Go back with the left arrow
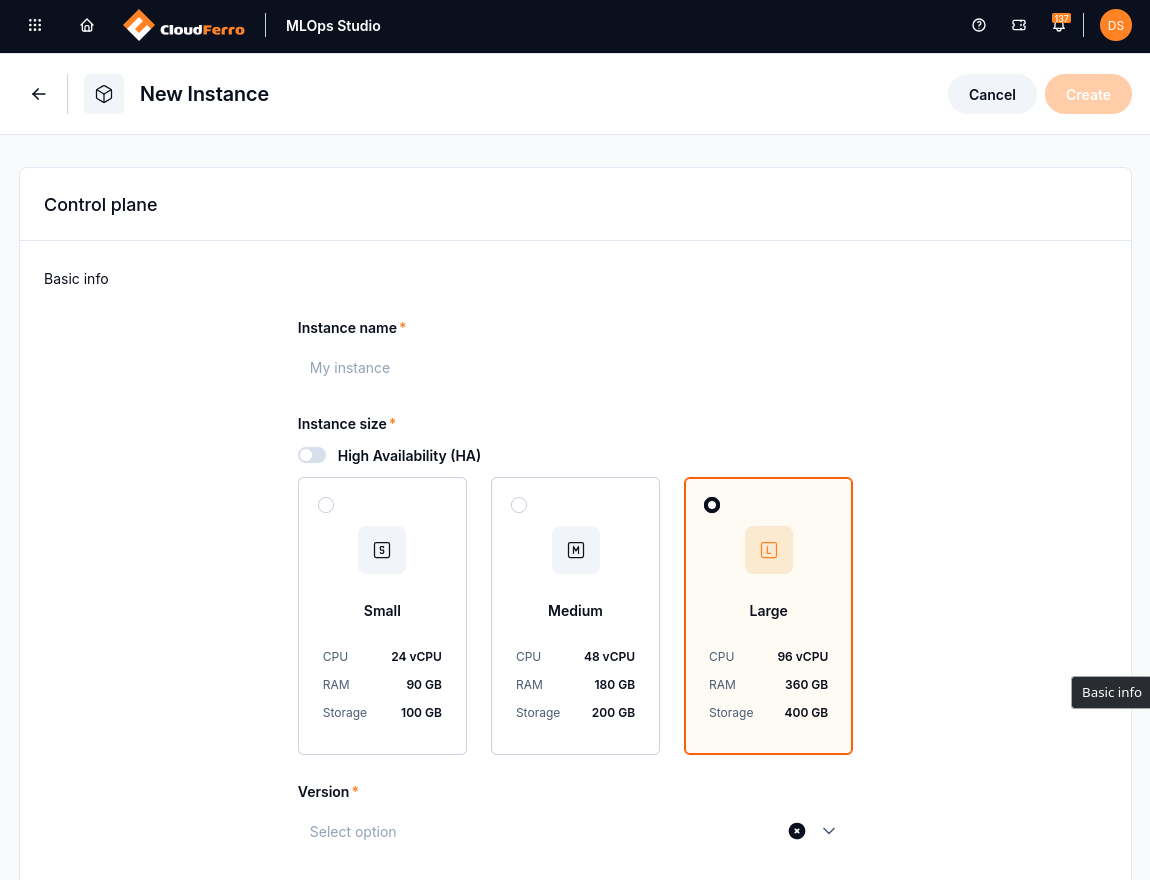The width and height of the screenshot is (1150, 880). pos(39,94)
